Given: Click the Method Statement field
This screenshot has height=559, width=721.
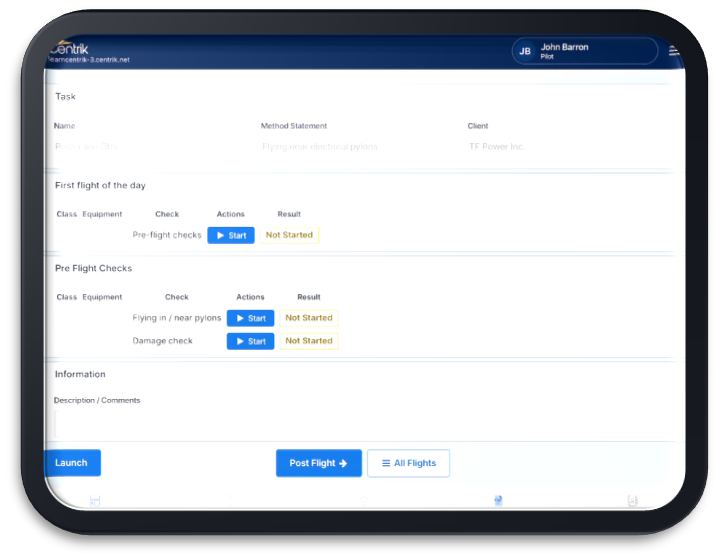Looking at the screenshot, I should point(359,147).
